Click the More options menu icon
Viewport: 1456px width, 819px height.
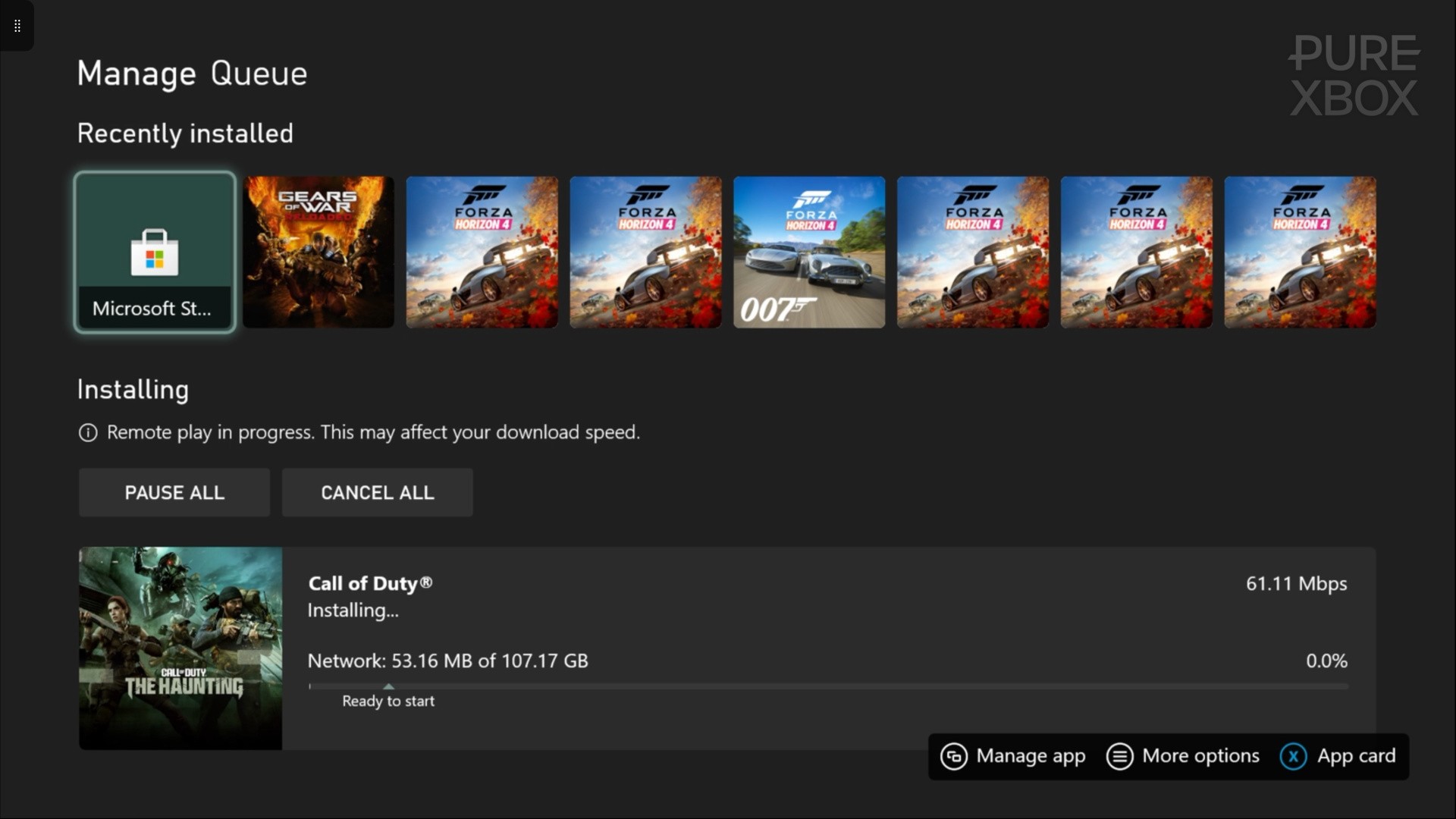click(1119, 756)
